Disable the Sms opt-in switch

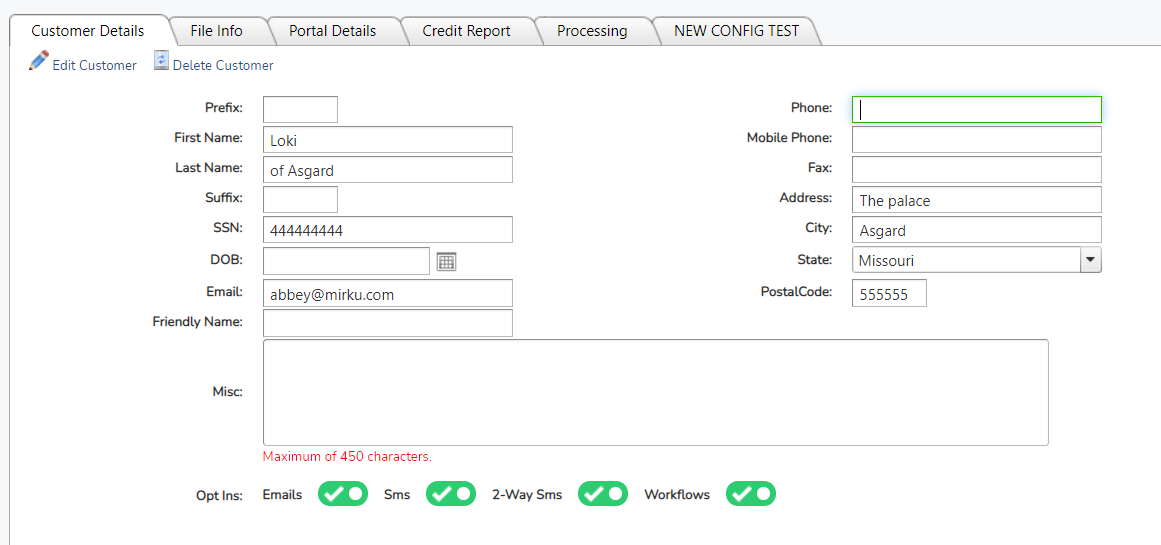(x=450, y=494)
